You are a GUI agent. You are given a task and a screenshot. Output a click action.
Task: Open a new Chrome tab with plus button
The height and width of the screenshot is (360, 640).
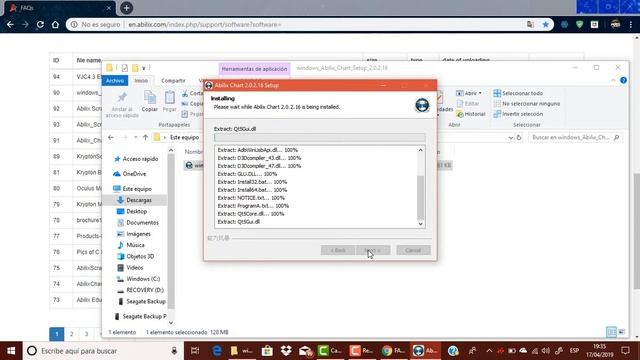click(127, 8)
